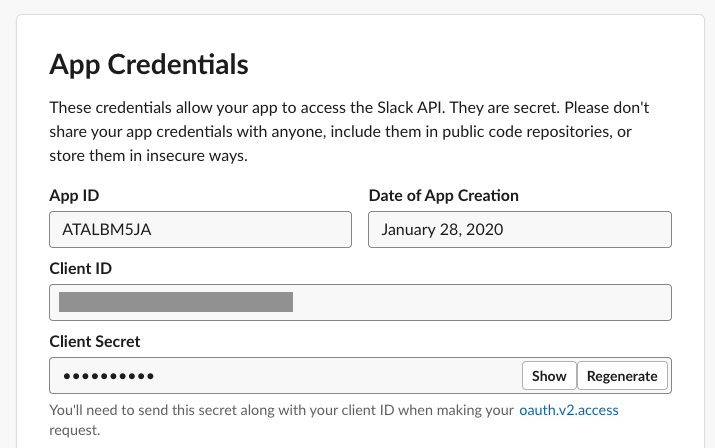Click the "App ID" label

(74, 195)
